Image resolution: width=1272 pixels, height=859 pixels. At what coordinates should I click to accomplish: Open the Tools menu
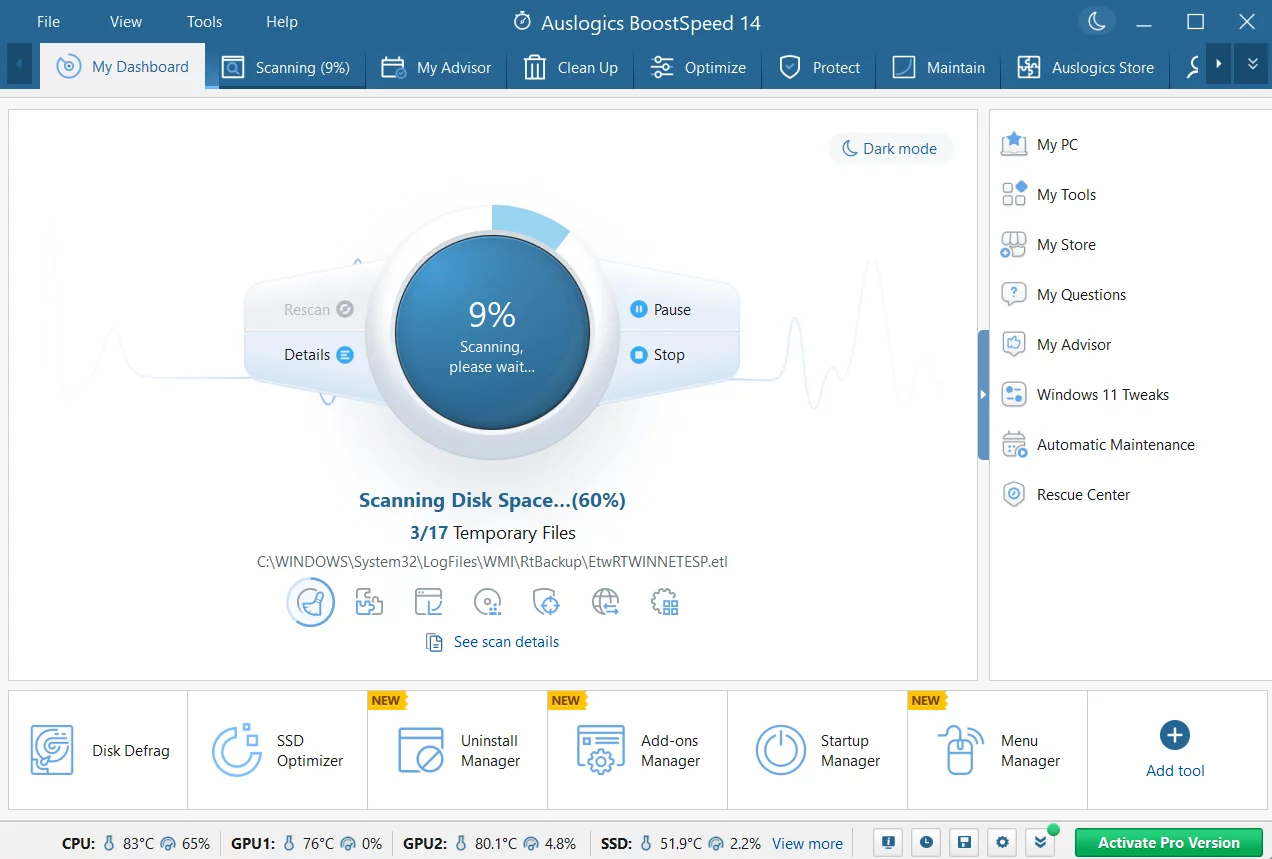click(x=204, y=21)
